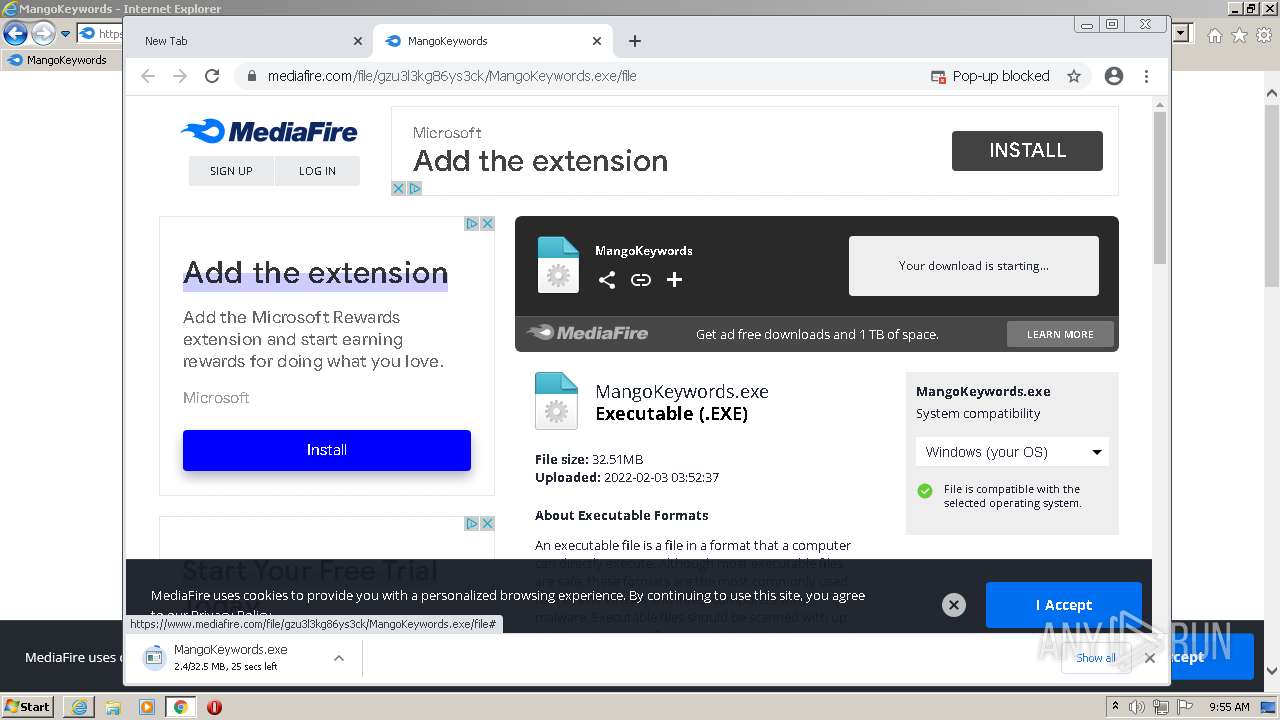Click the page vertical scrollbar thumb
1280x720 pixels.
point(1160,188)
